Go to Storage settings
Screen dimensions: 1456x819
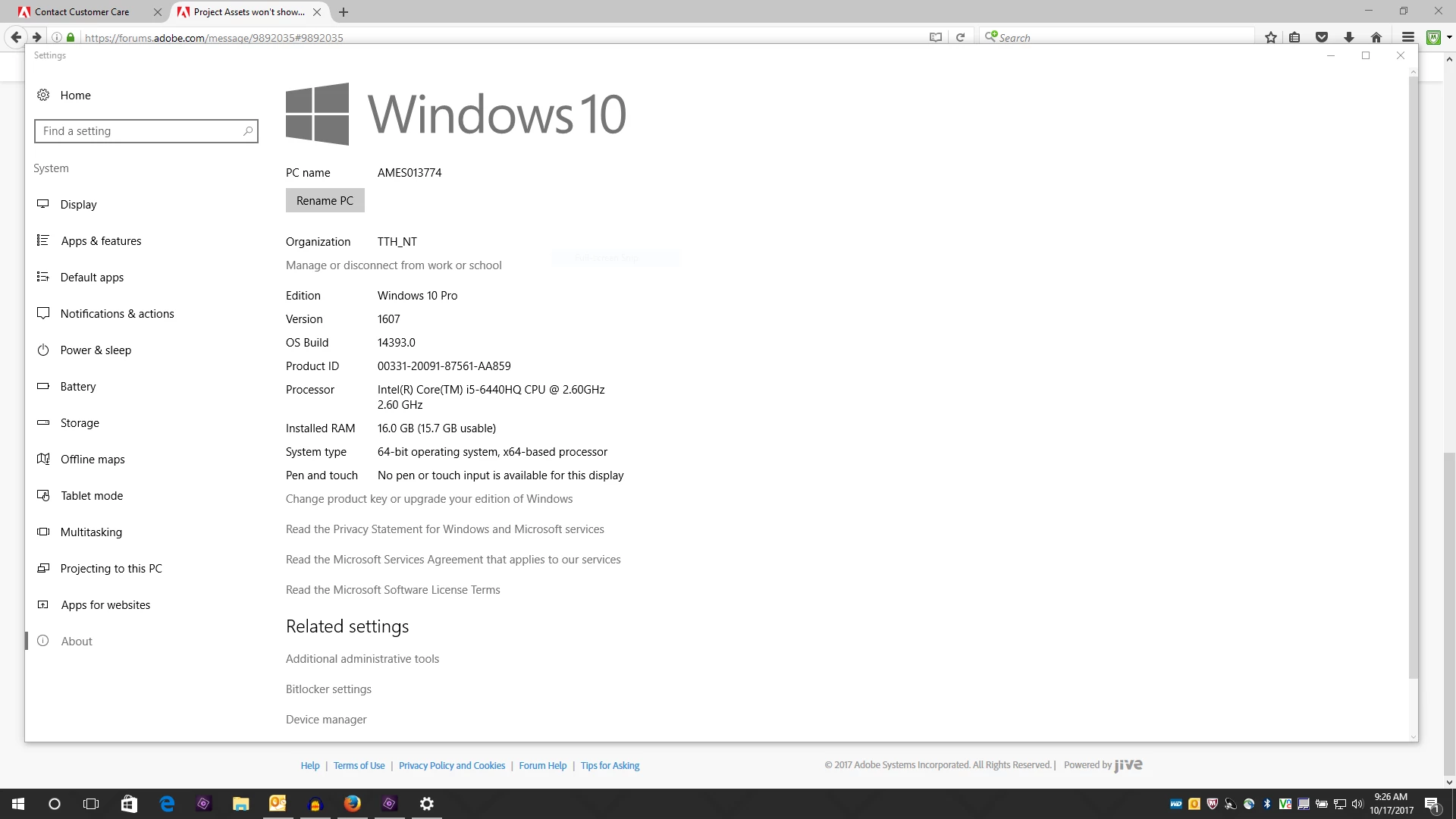(80, 423)
